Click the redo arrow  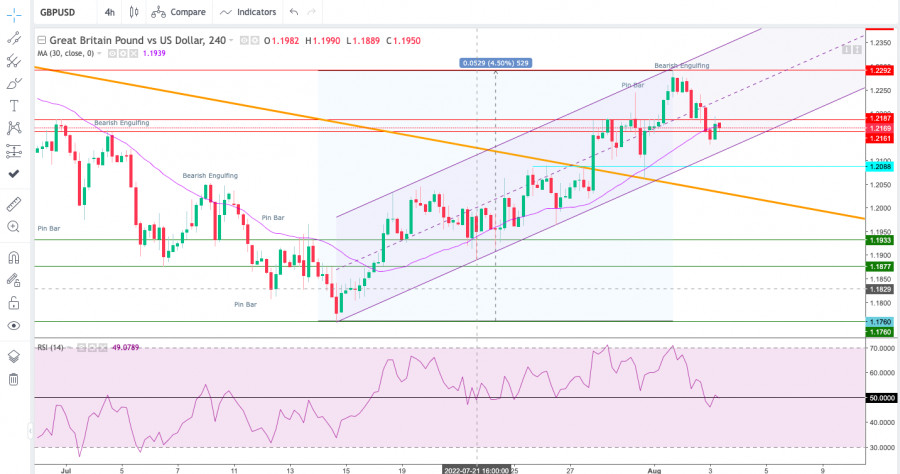[x=312, y=12]
